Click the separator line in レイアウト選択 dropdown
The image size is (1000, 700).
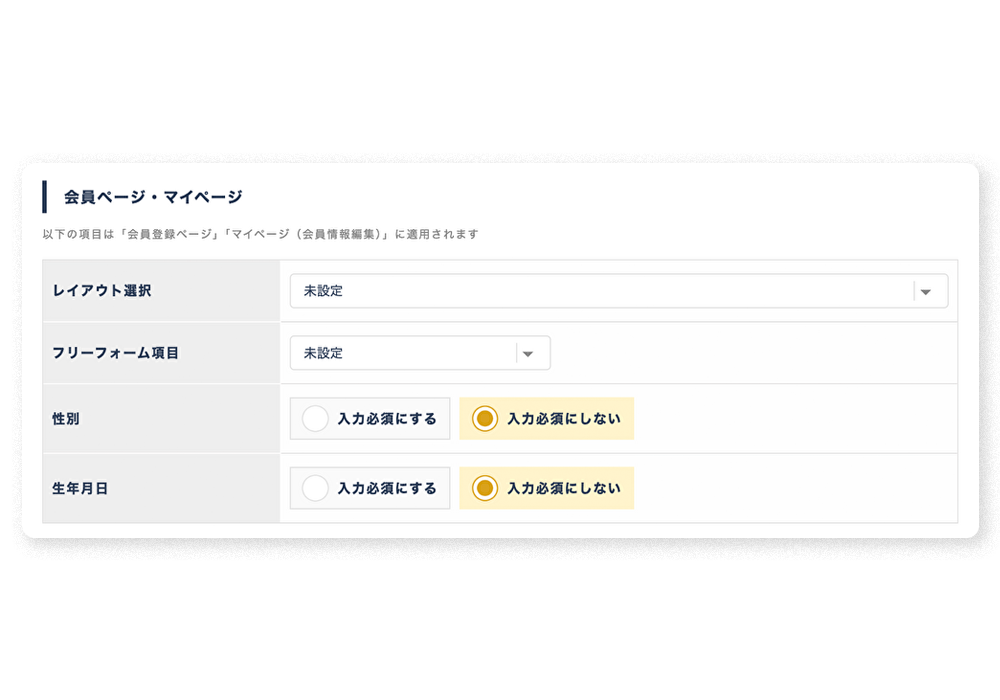[914, 291]
